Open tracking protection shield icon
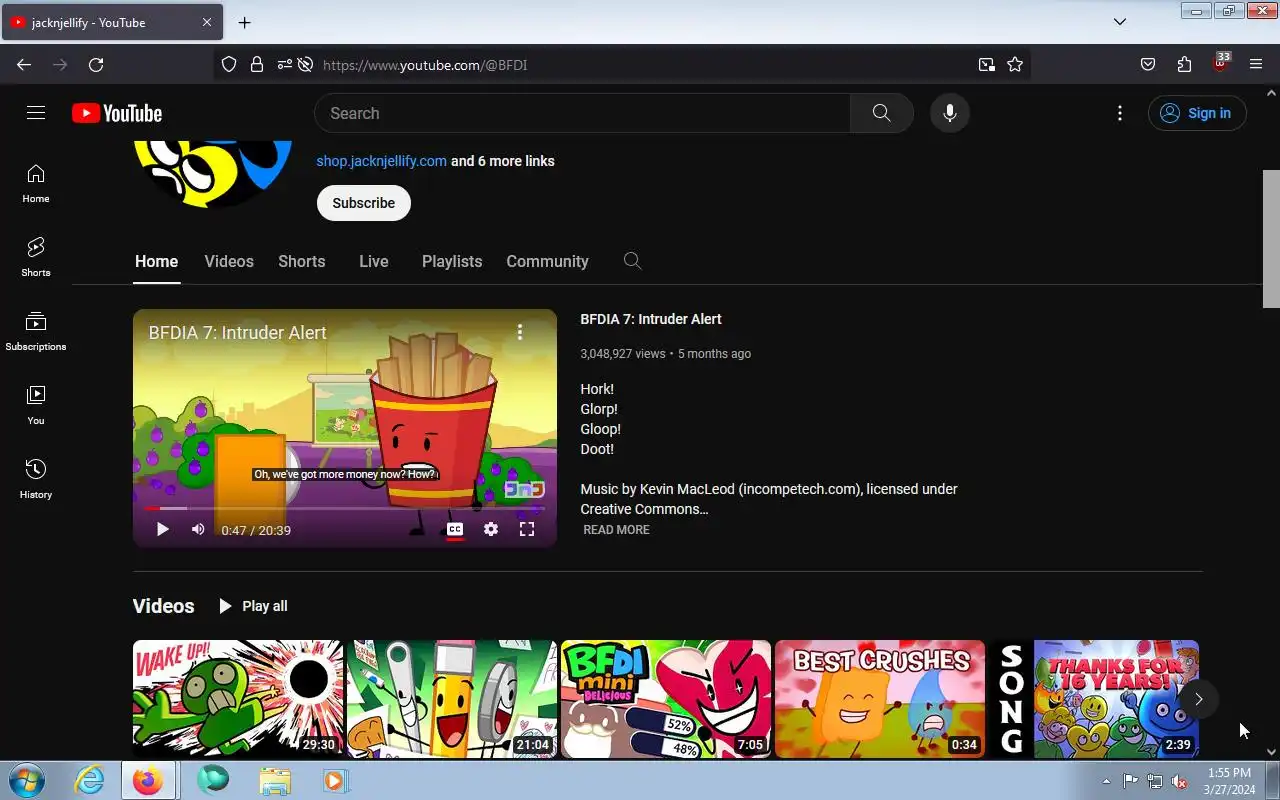 (x=229, y=65)
